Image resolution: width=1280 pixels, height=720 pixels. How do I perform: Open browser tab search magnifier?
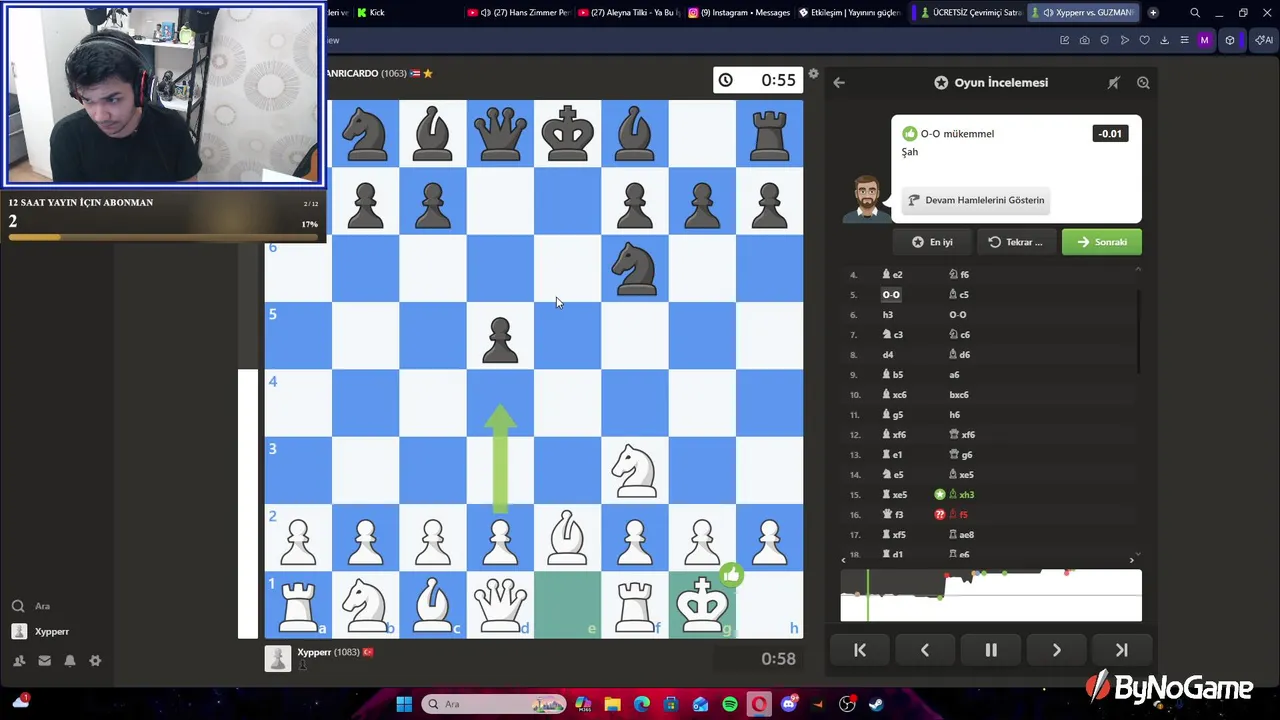pyautogui.click(x=1195, y=12)
